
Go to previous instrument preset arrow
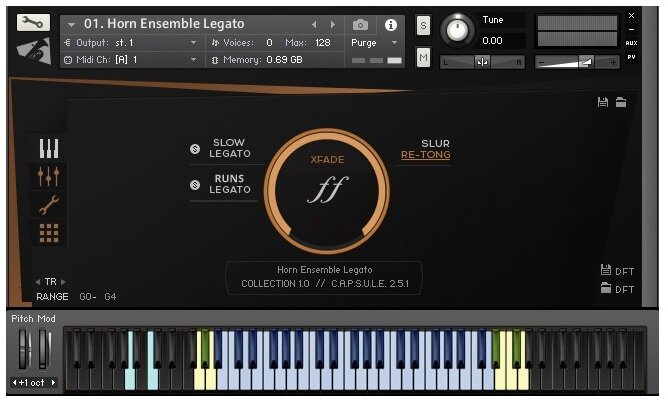tap(314, 25)
